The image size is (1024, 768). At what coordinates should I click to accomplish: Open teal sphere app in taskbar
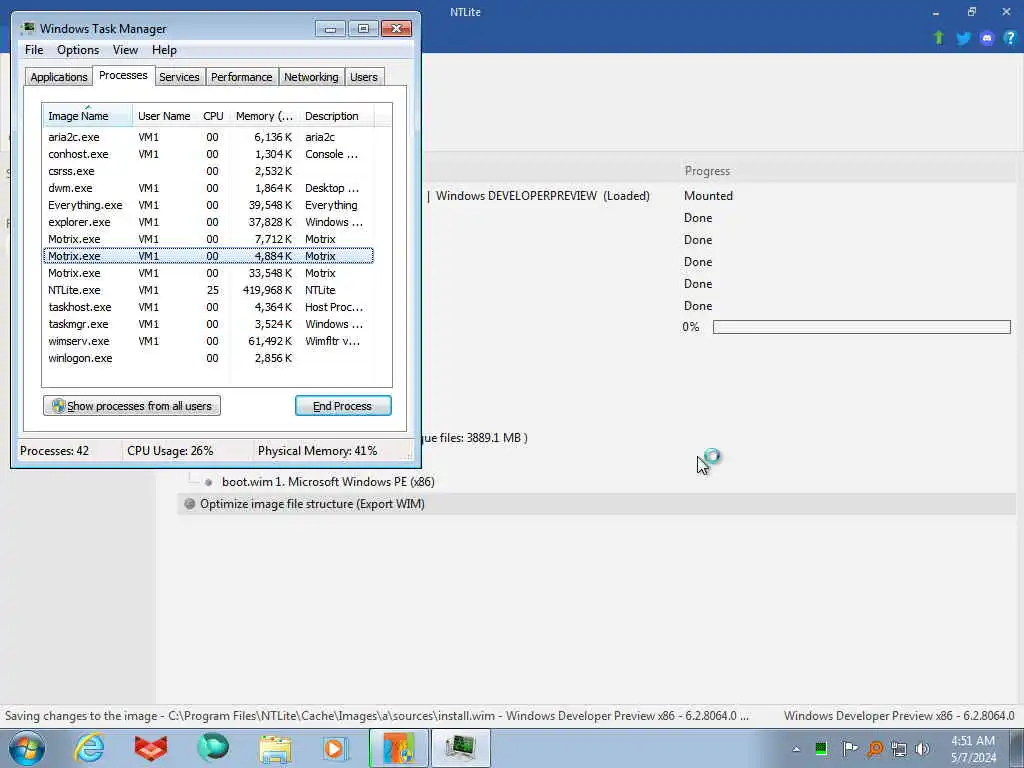(x=213, y=748)
